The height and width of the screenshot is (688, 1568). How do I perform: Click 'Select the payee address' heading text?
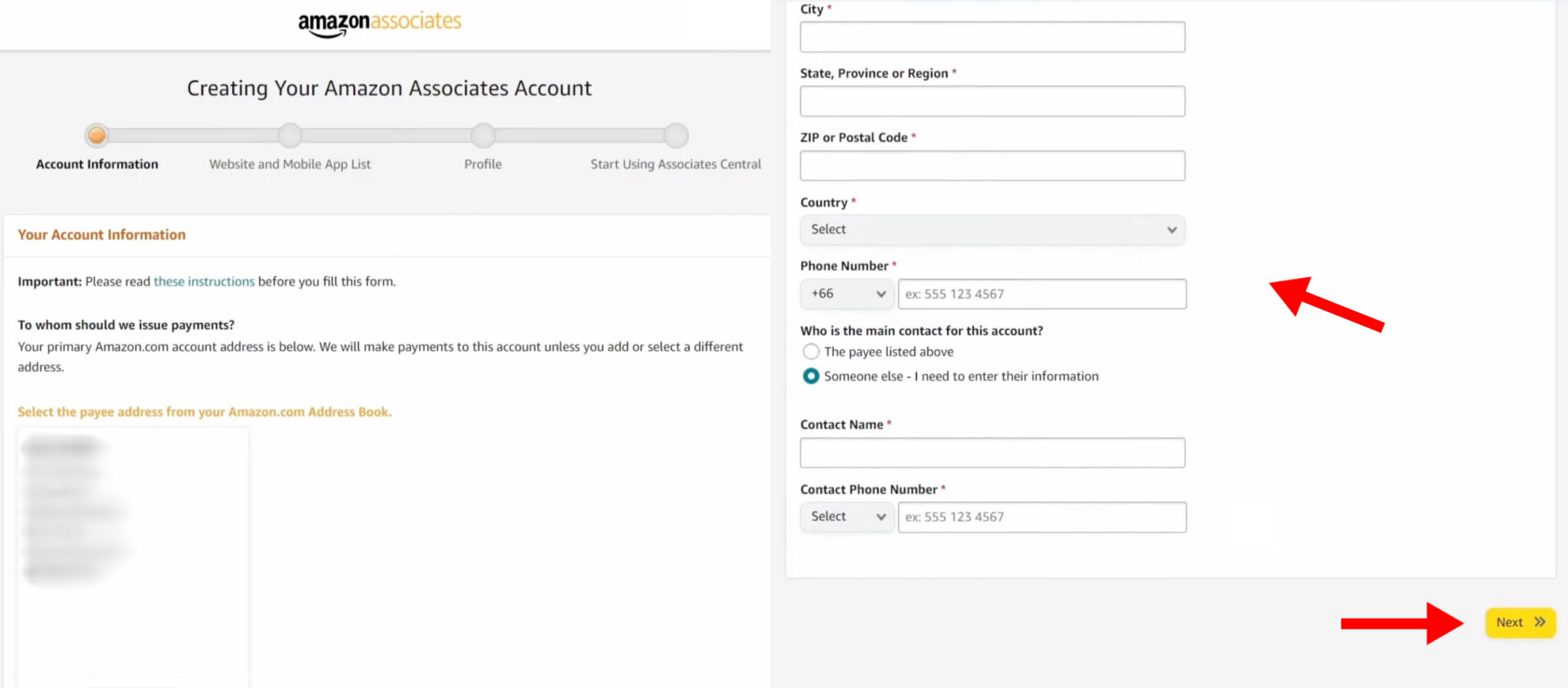pos(204,412)
